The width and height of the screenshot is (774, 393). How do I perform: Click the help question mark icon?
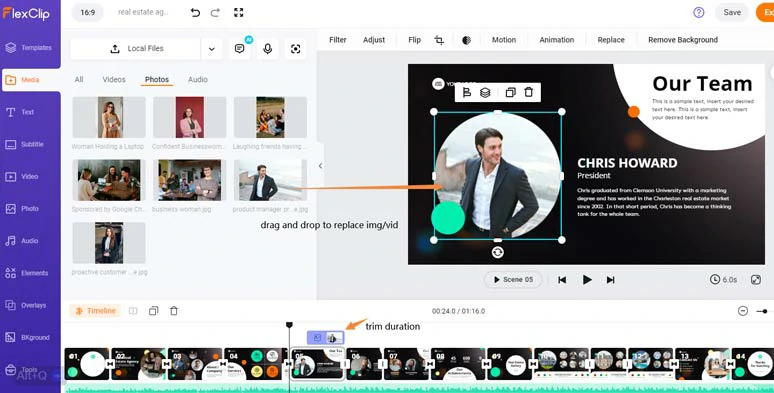pyautogui.click(x=698, y=12)
